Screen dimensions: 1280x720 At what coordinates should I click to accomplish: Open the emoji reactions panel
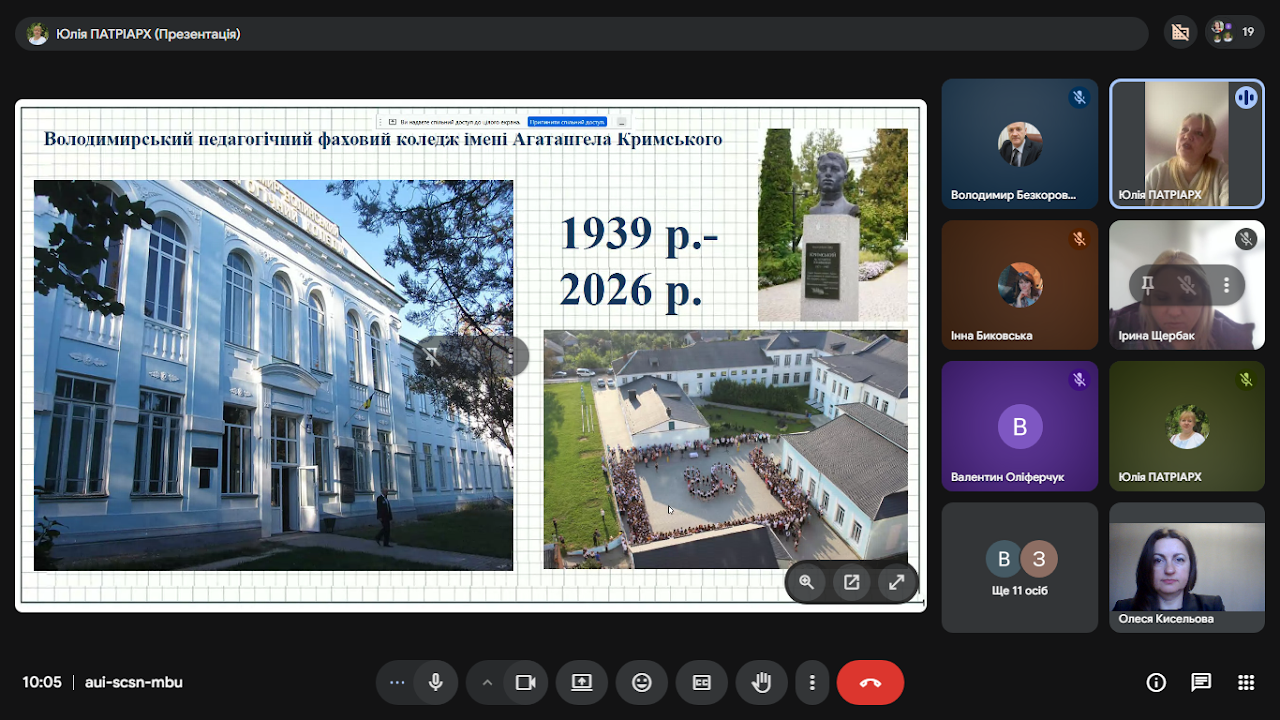642,682
